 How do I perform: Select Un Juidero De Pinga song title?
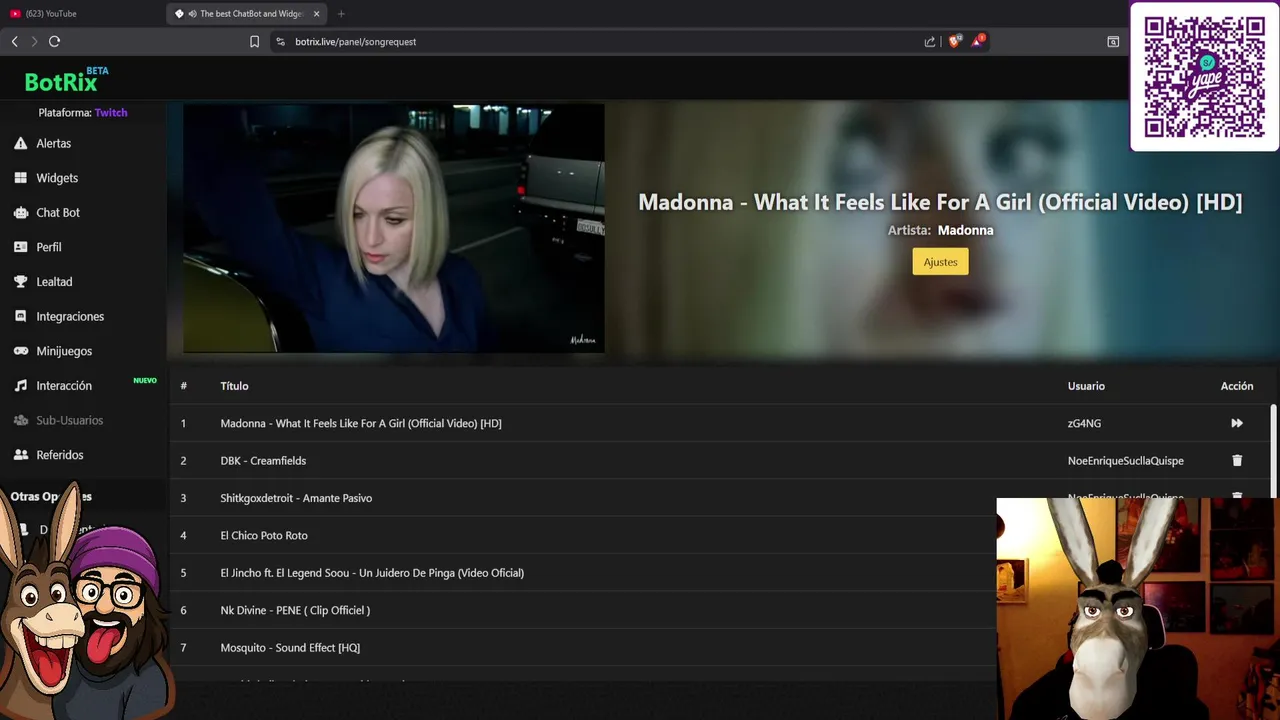coord(372,573)
